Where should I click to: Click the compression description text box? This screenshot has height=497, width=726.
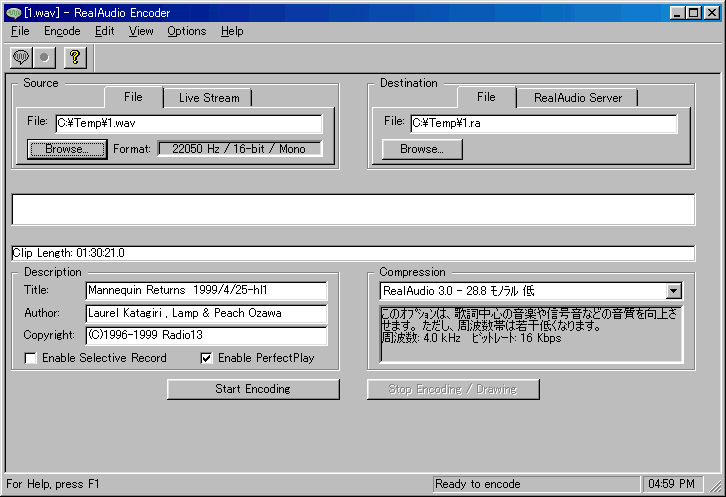[x=531, y=333]
